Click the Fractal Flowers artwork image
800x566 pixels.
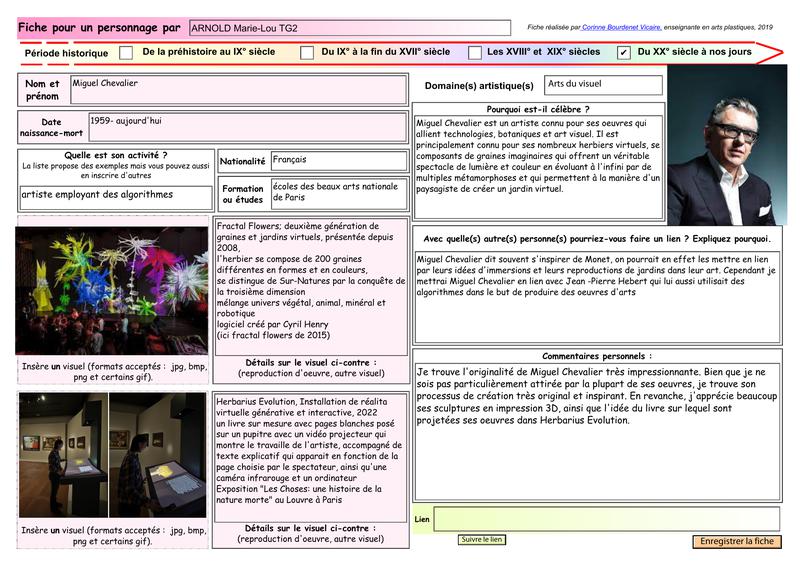point(112,290)
